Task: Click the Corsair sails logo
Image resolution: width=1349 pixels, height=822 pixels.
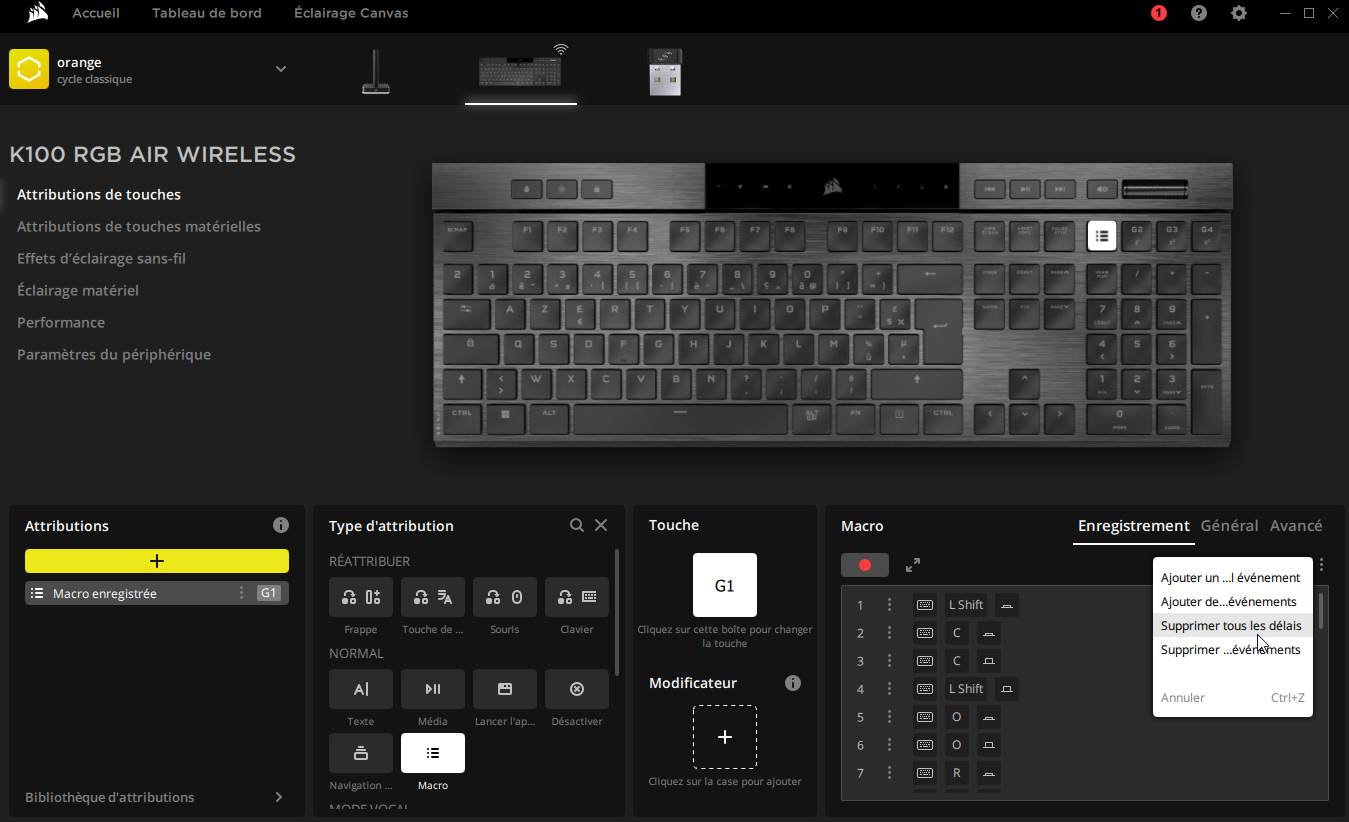Action: click(38, 13)
